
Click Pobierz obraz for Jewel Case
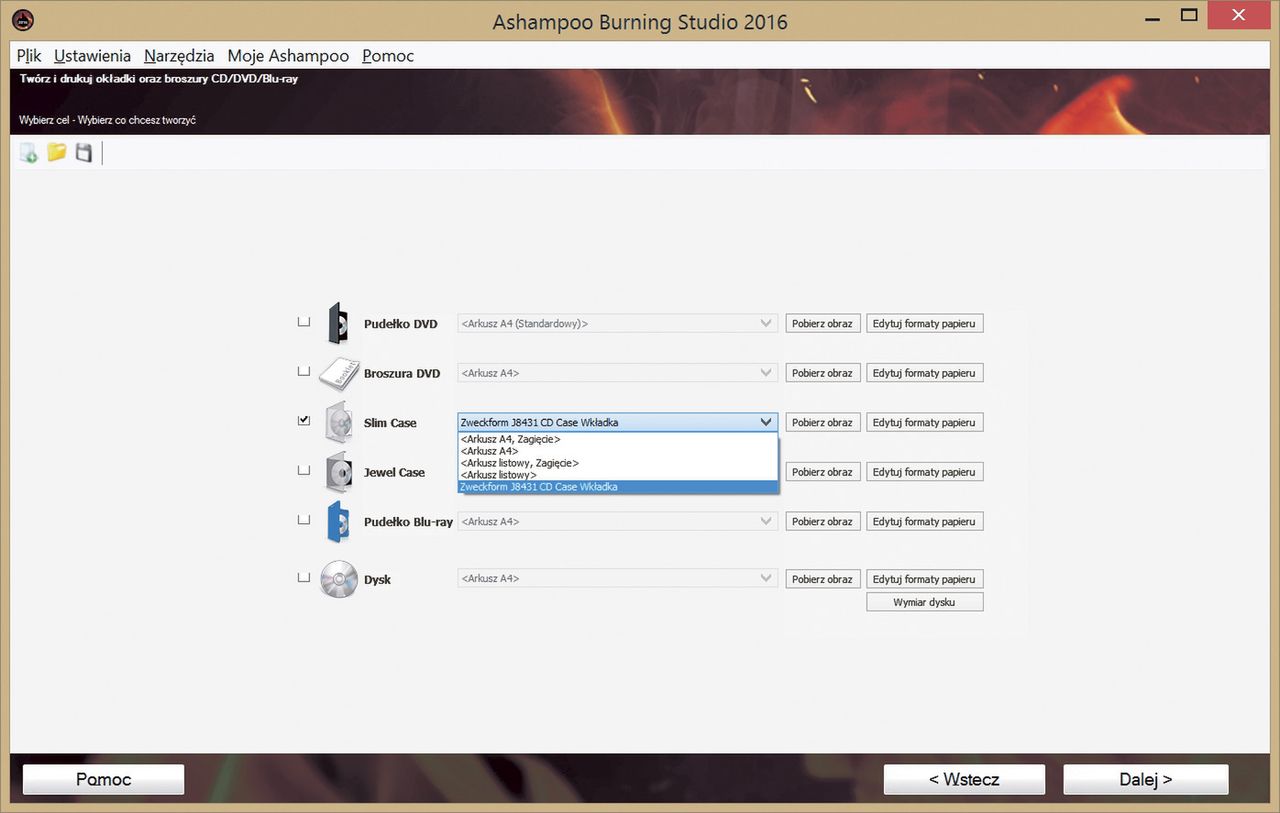[823, 472]
